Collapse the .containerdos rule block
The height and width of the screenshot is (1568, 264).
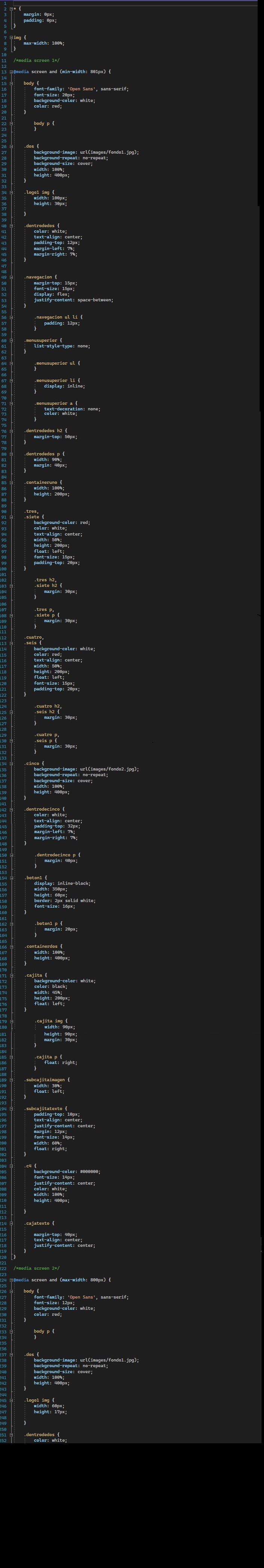tap(11, 947)
